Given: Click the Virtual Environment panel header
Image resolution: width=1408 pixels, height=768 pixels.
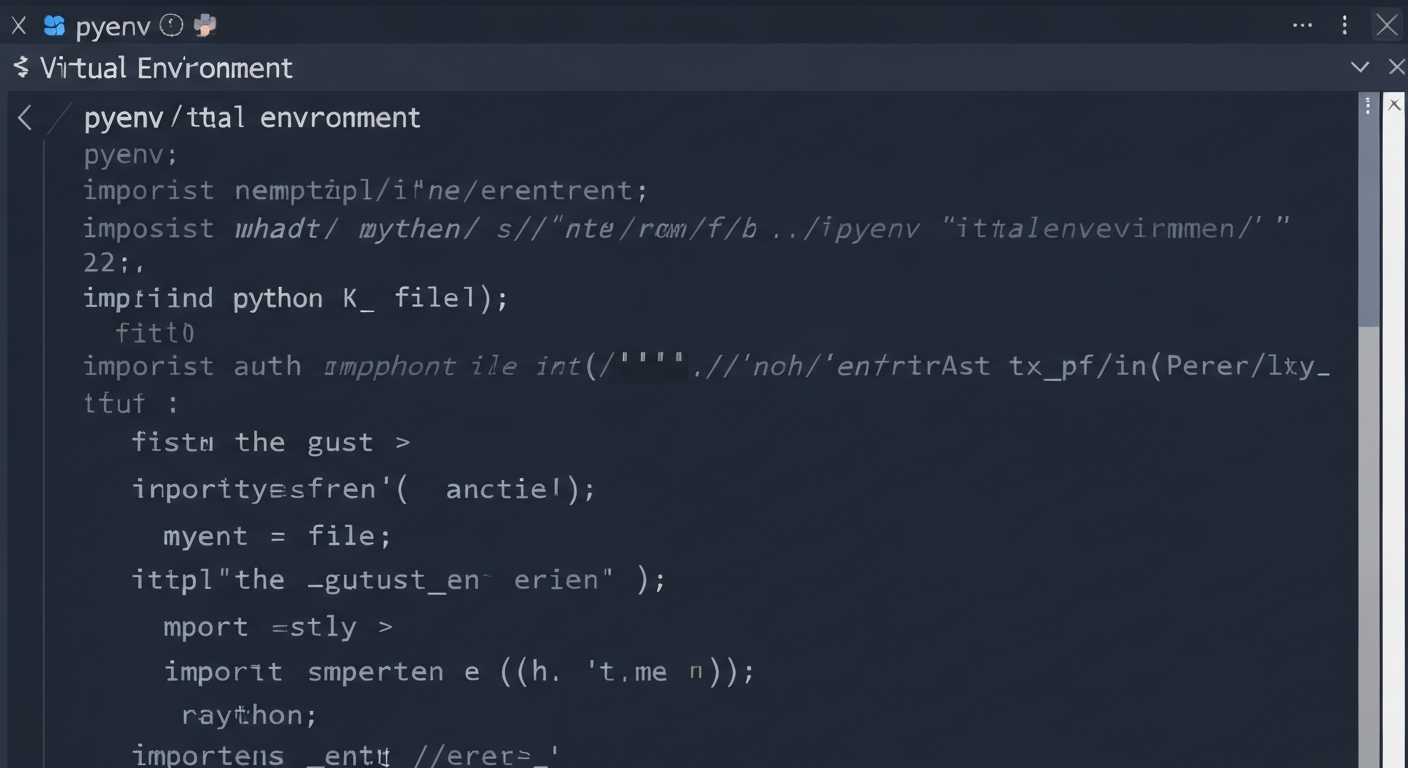Looking at the screenshot, I should pyautogui.click(x=166, y=68).
